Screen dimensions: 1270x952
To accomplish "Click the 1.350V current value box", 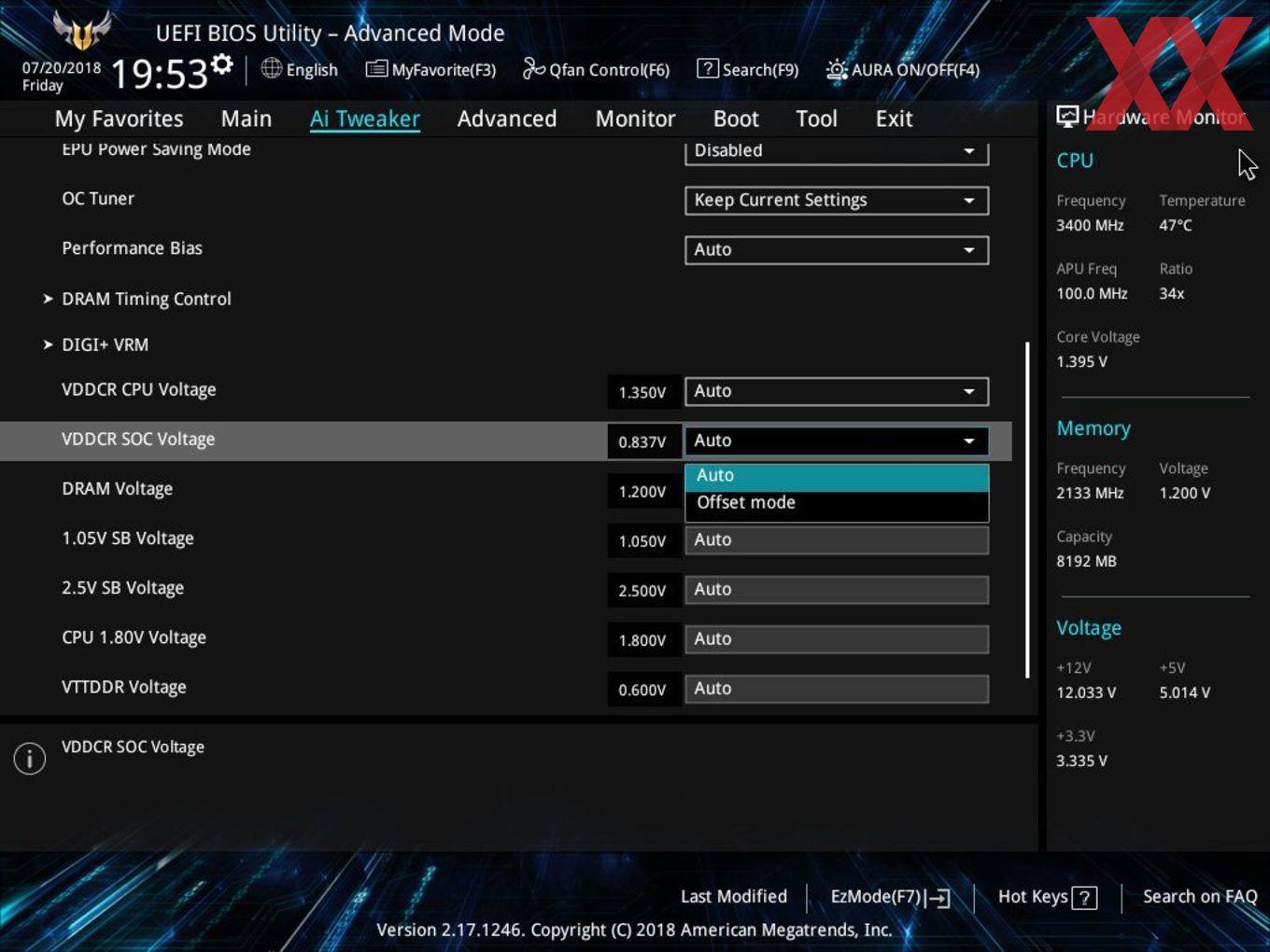I will pyautogui.click(x=642, y=392).
